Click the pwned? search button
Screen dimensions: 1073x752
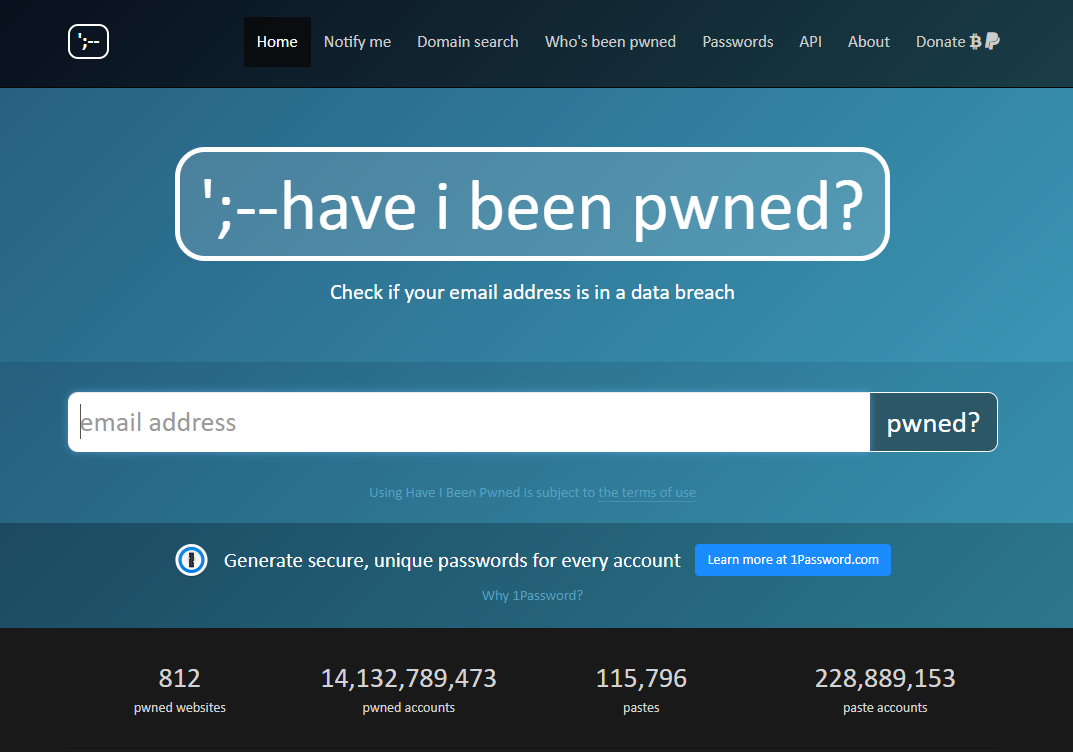pos(933,422)
